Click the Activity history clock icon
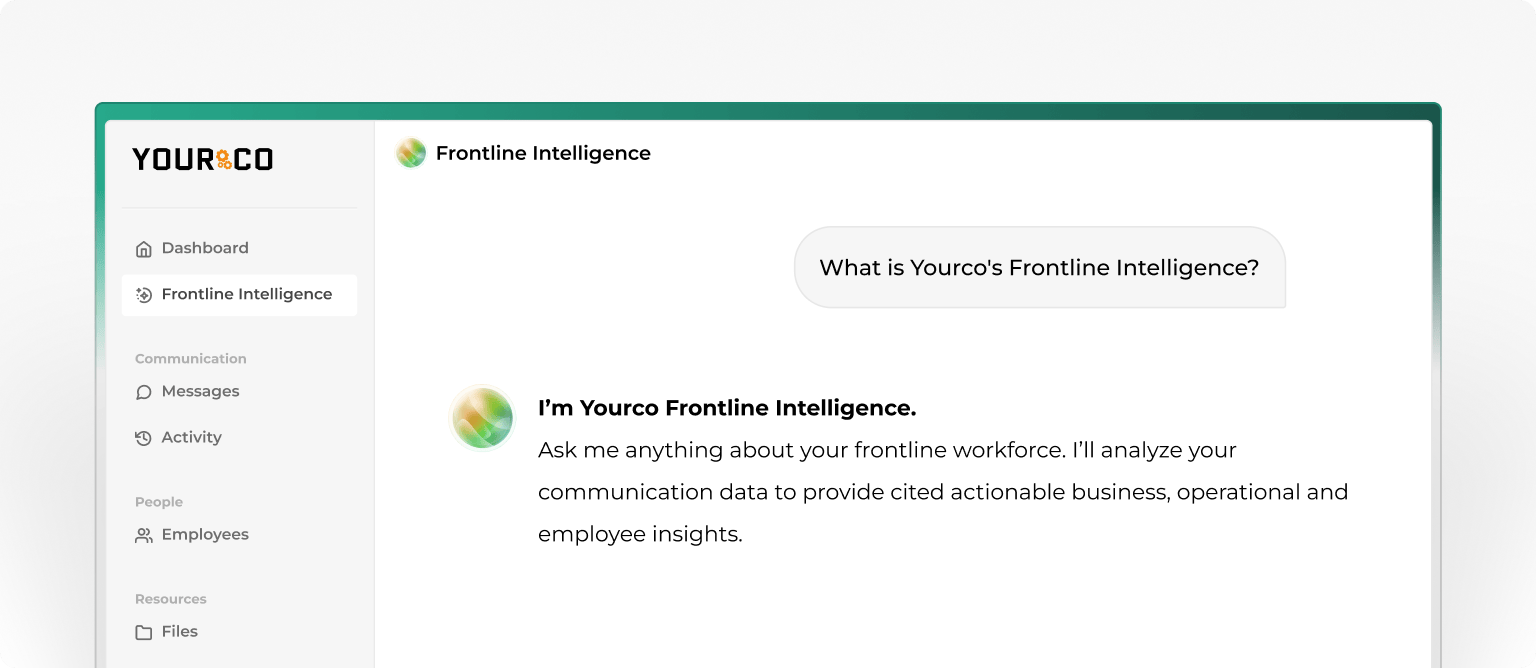The width and height of the screenshot is (1536, 668). coord(144,437)
